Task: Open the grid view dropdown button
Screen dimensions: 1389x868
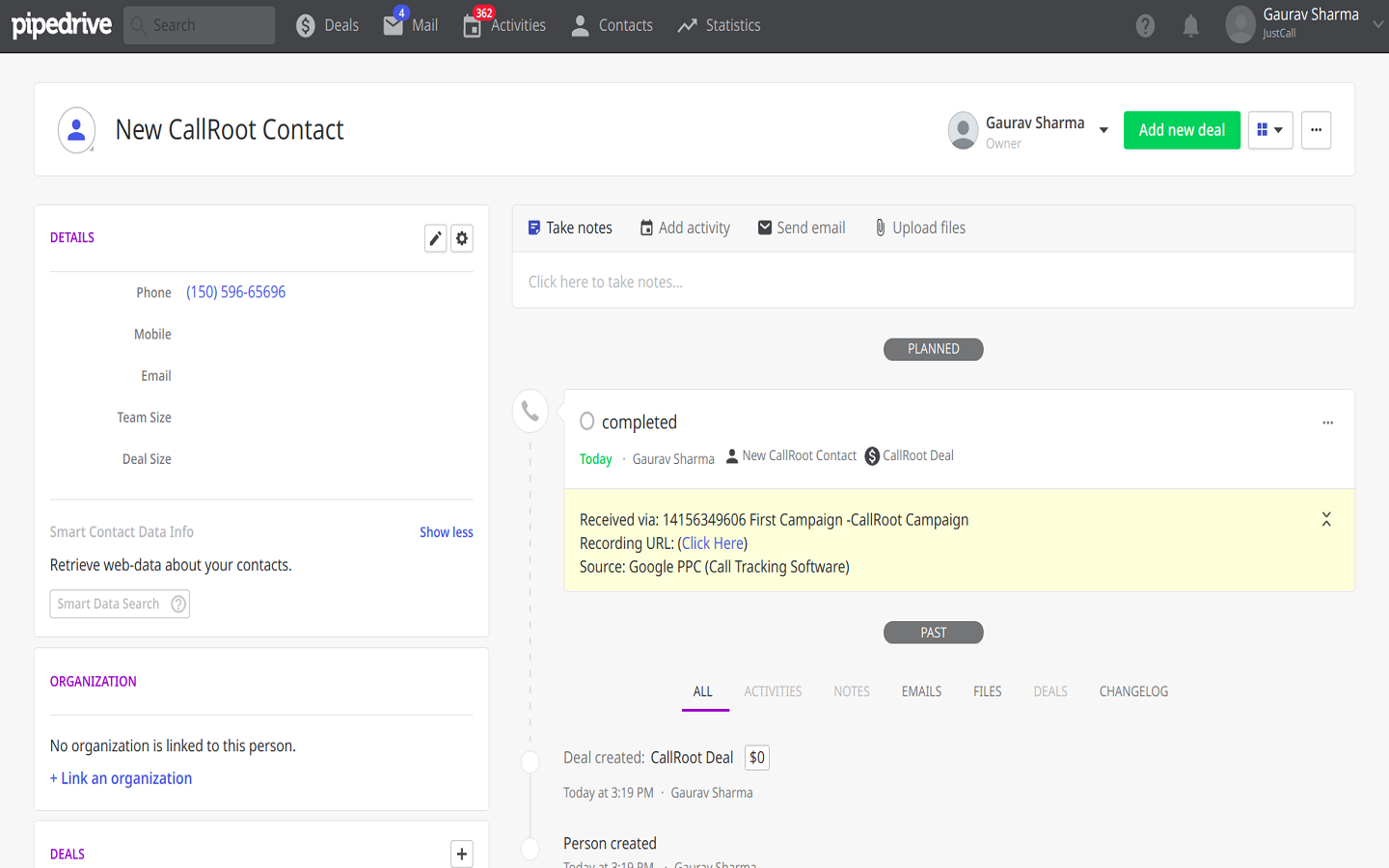Action: click(x=1269, y=130)
